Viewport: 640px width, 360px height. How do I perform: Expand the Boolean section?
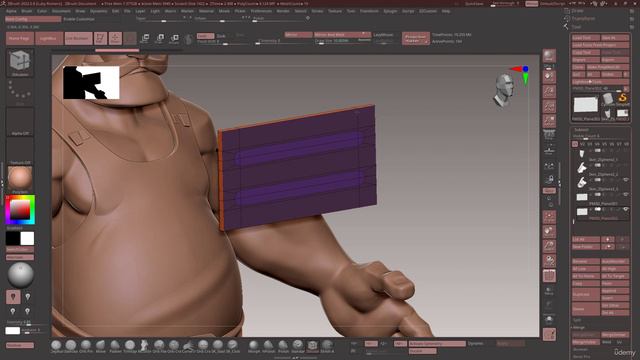pos(580,350)
